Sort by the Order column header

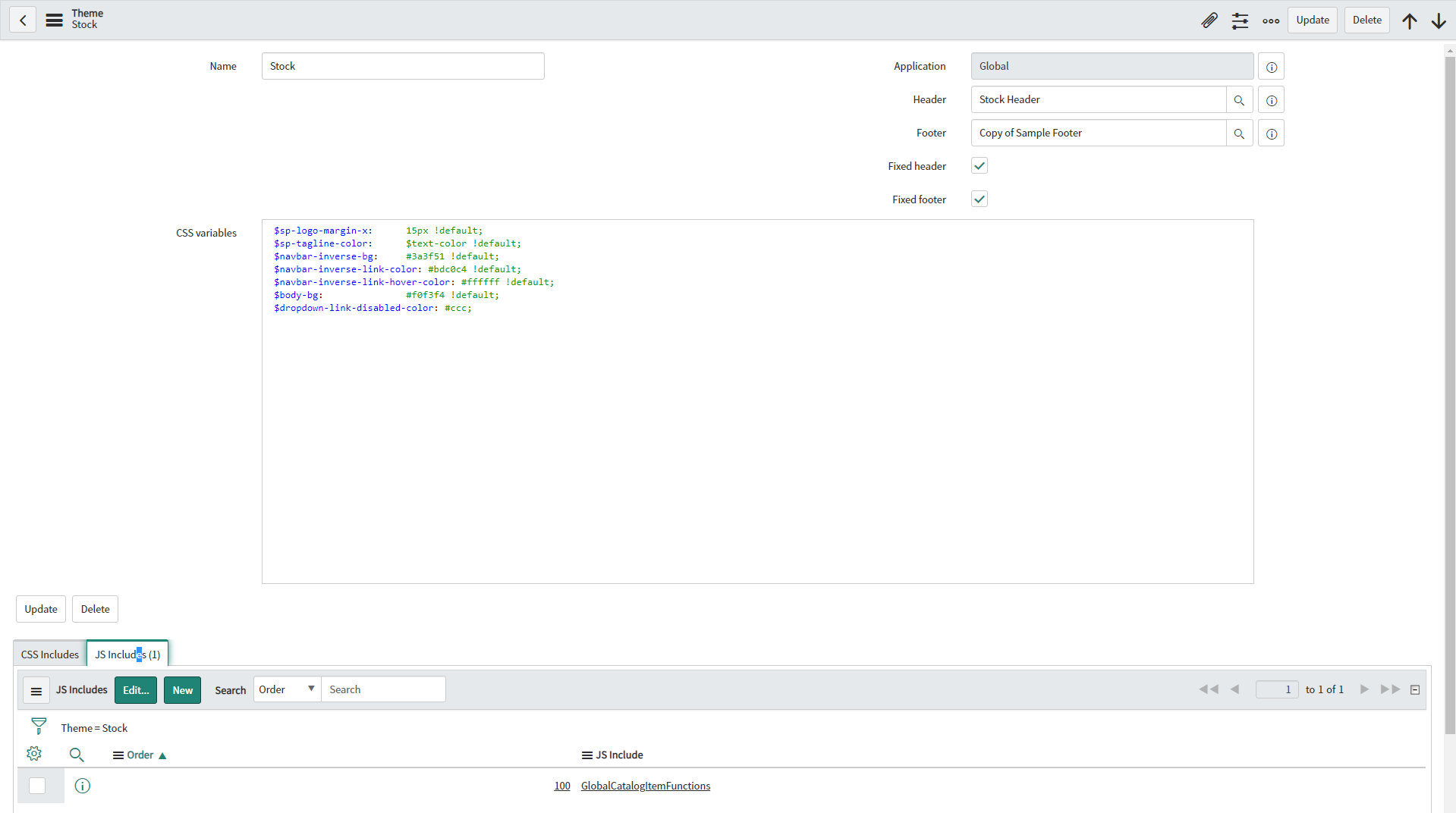click(x=140, y=755)
